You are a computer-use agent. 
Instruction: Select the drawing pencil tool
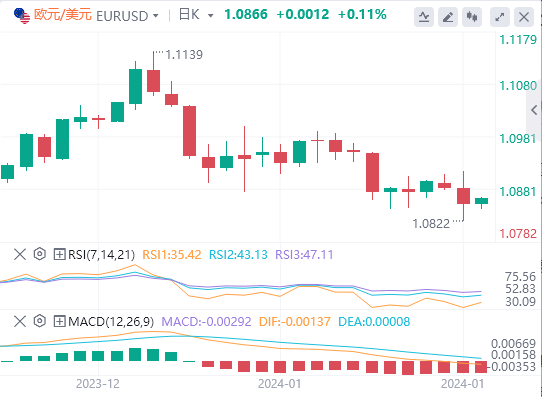(x=448, y=17)
